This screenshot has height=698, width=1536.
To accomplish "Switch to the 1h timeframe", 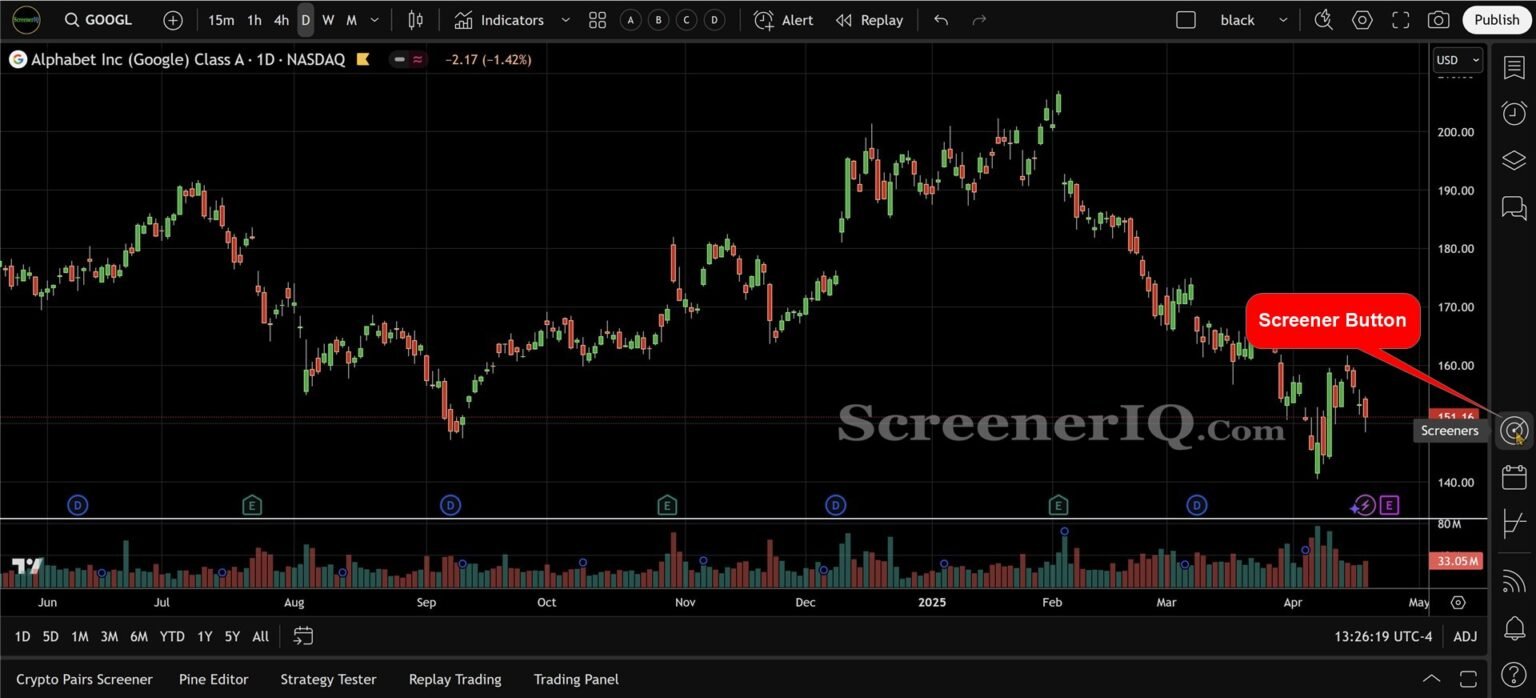I will click(255, 20).
